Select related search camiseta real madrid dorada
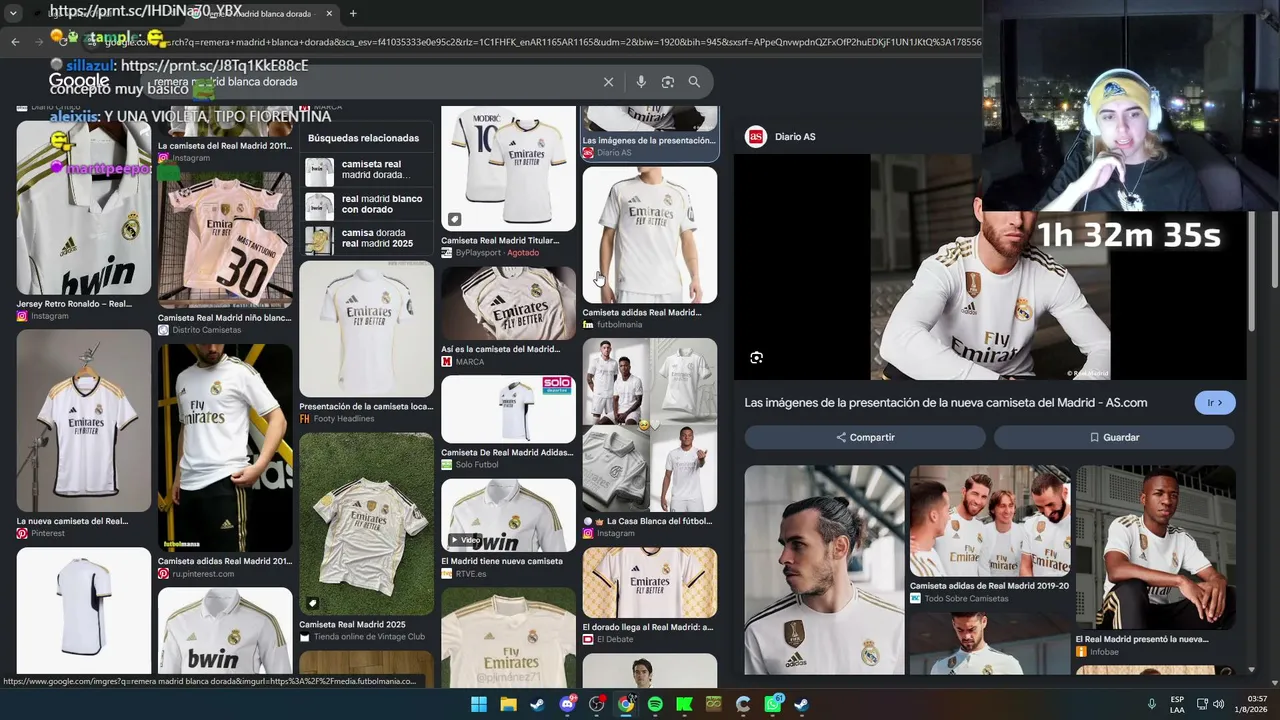Screen dimensions: 1280x720 [x=366, y=170]
